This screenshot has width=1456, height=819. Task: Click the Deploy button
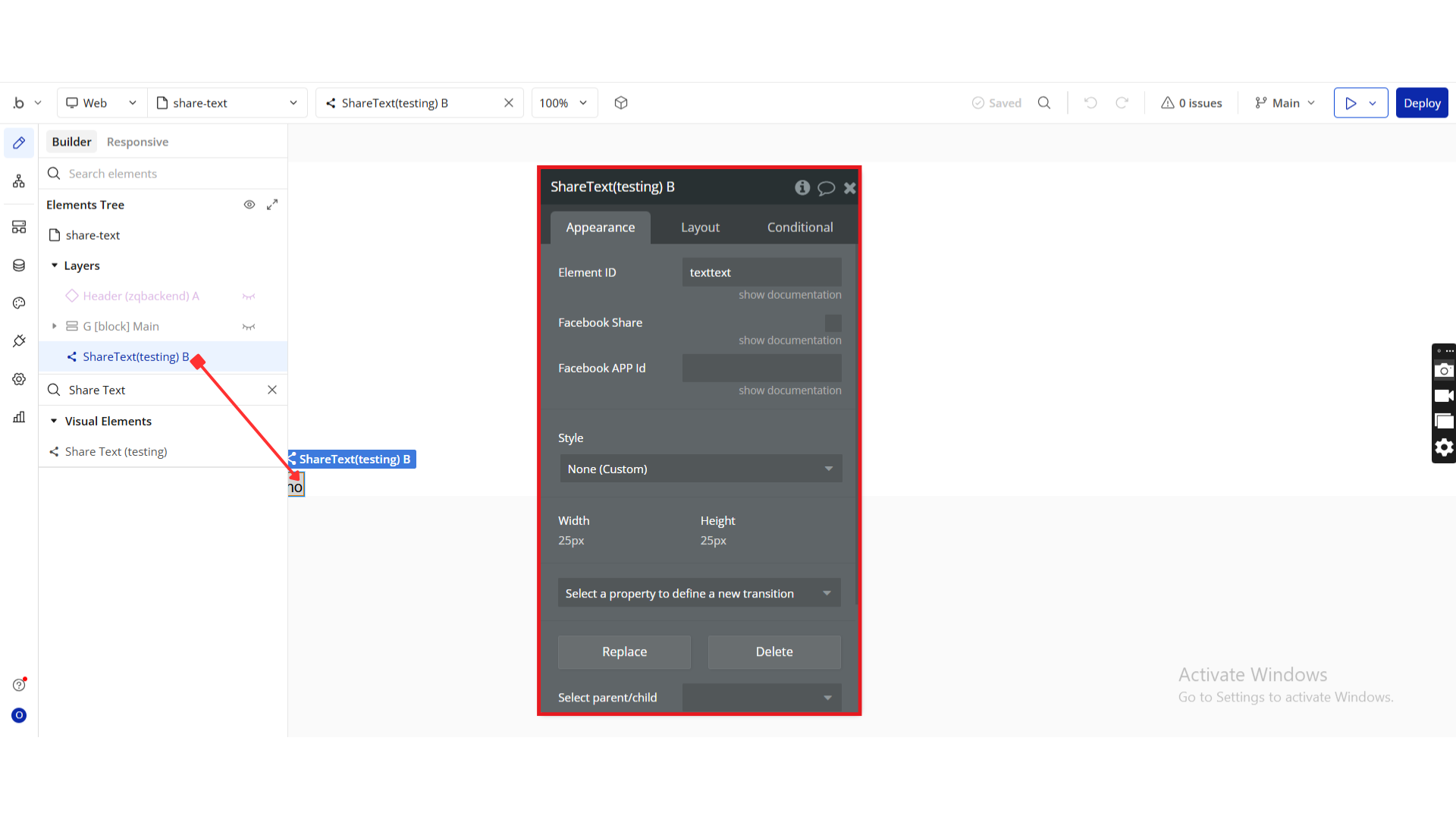click(x=1421, y=103)
